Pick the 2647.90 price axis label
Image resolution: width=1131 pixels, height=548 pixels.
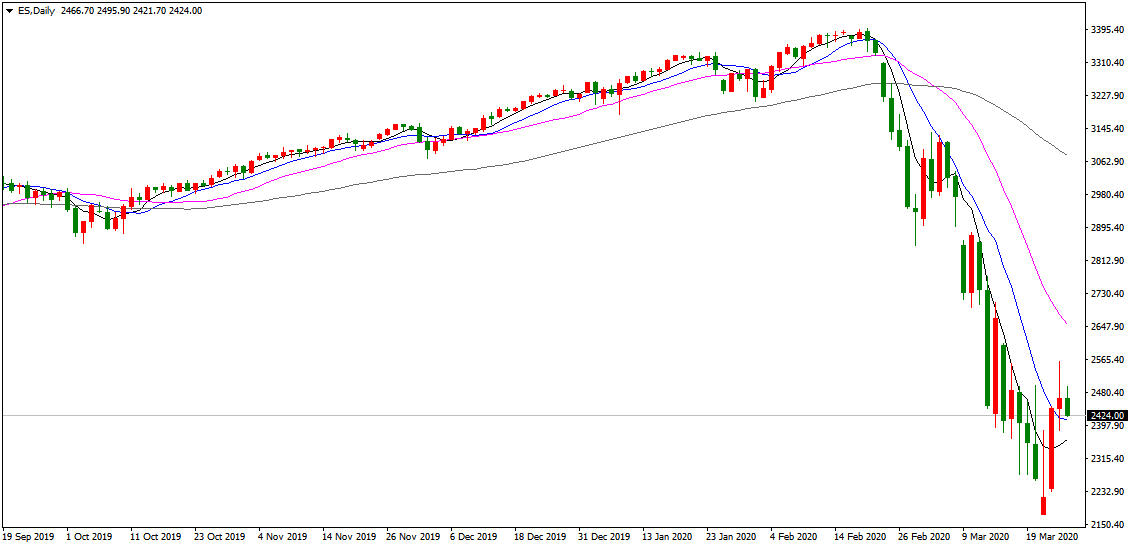(1107, 327)
